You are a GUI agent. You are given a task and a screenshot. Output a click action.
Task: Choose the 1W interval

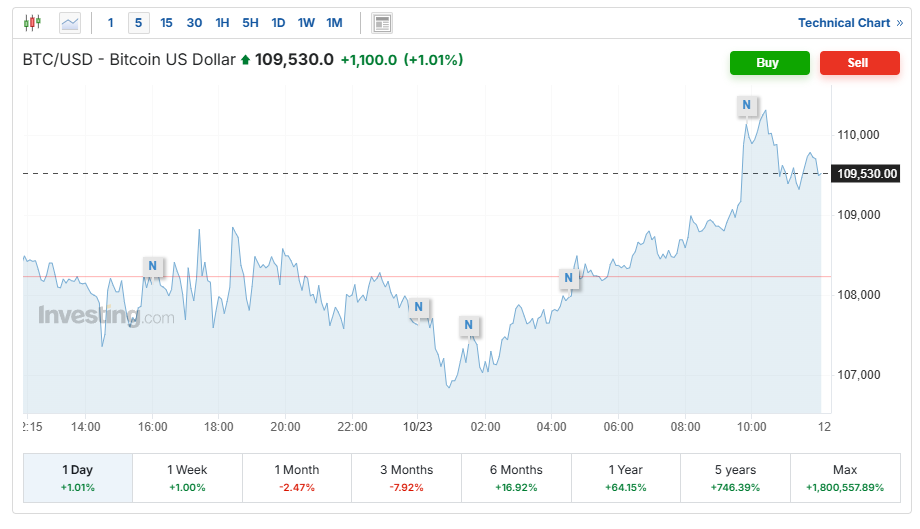coord(306,23)
